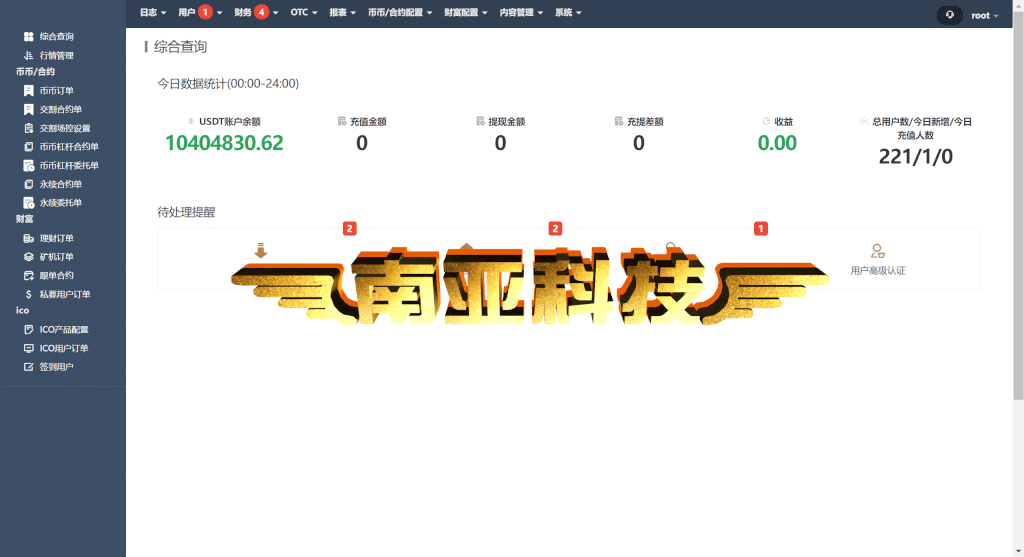This screenshot has width=1024, height=557.
Task: Click the 矿机订单 layers icon
Action: 29,257
